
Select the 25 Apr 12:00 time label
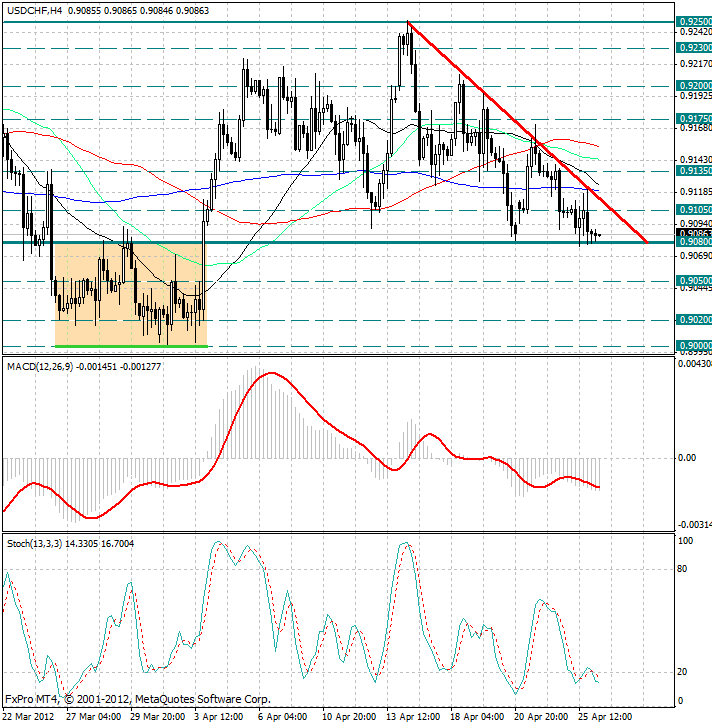click(x=606, y=716)
